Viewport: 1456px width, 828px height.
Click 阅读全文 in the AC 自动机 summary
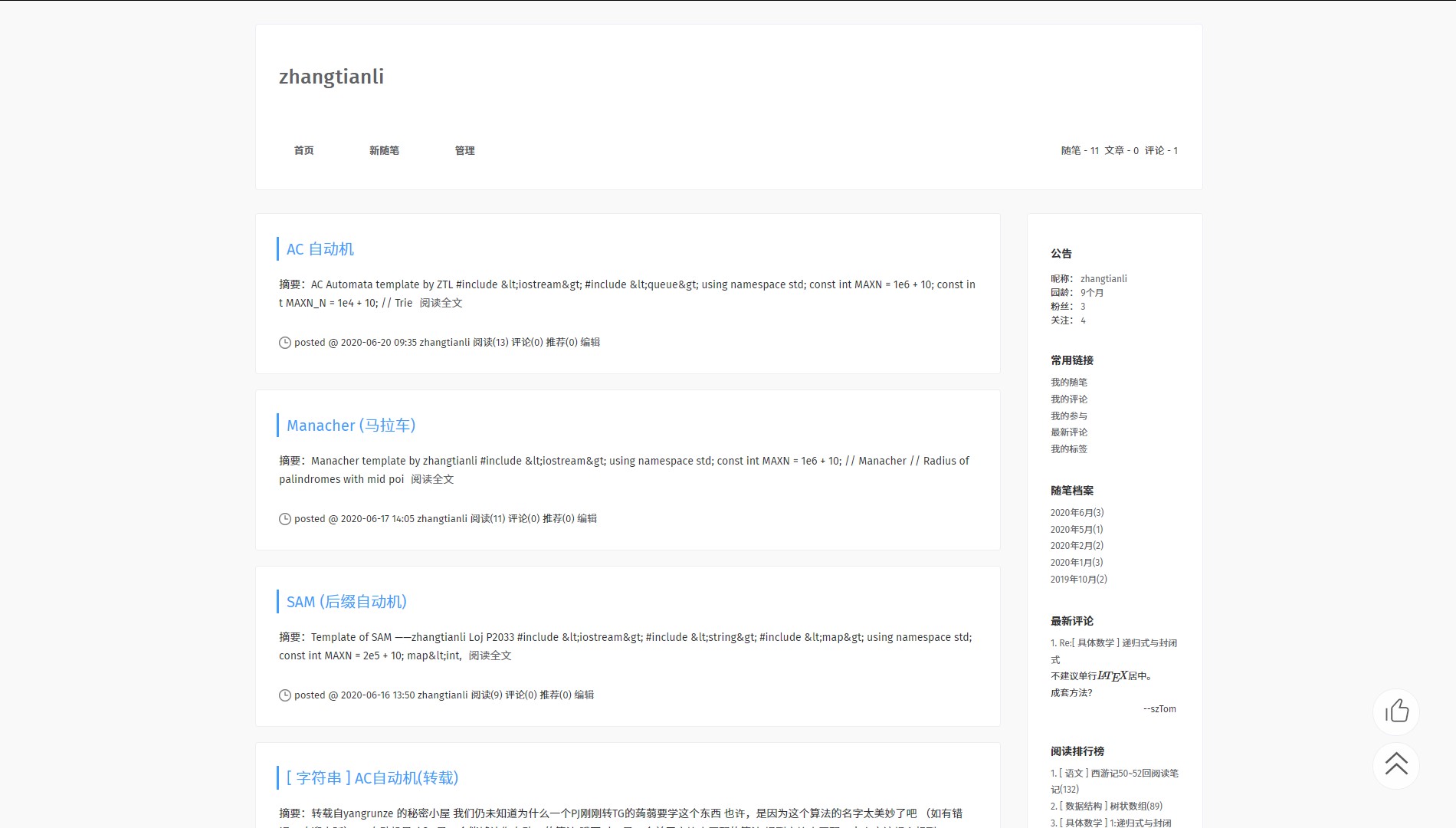(x=441, y=303)
